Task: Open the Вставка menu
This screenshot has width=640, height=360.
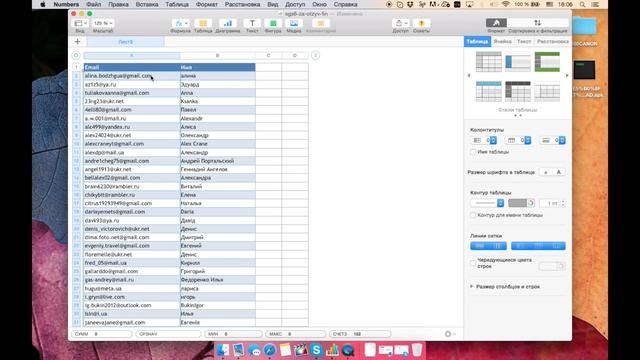Action: tap(147, 4)
